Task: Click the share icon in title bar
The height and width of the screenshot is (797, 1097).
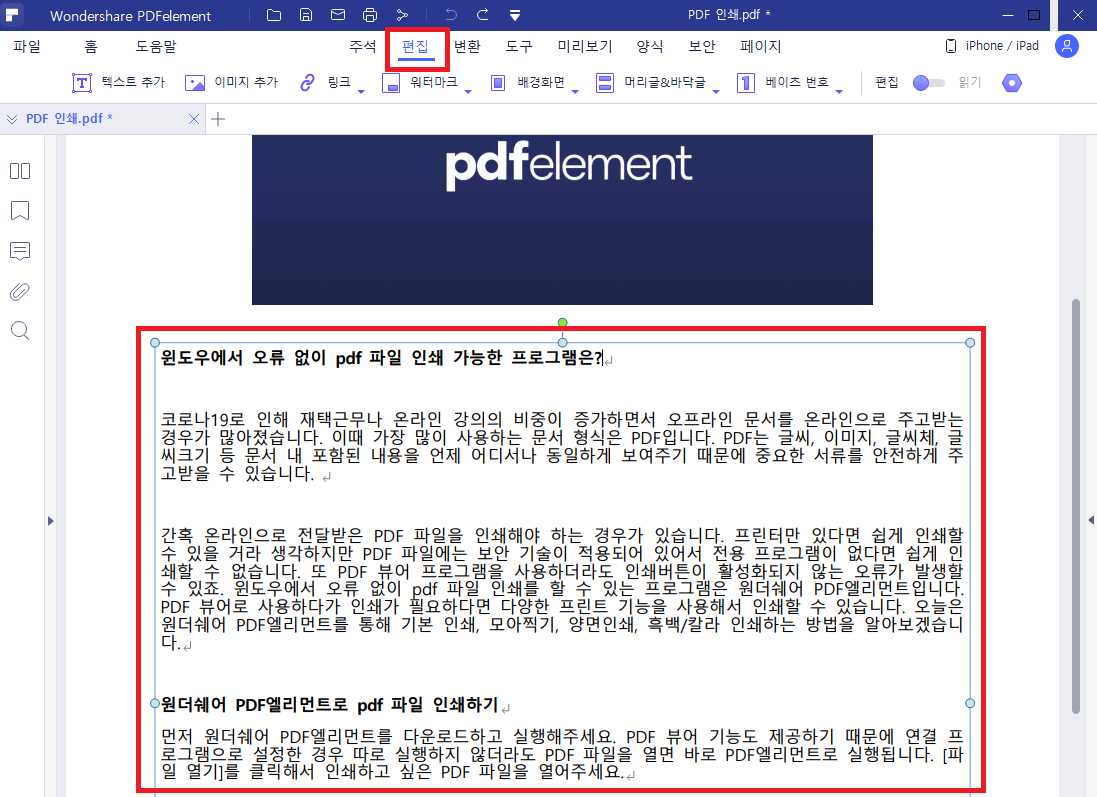Action: pyautogui.click(x=402, y=15)
